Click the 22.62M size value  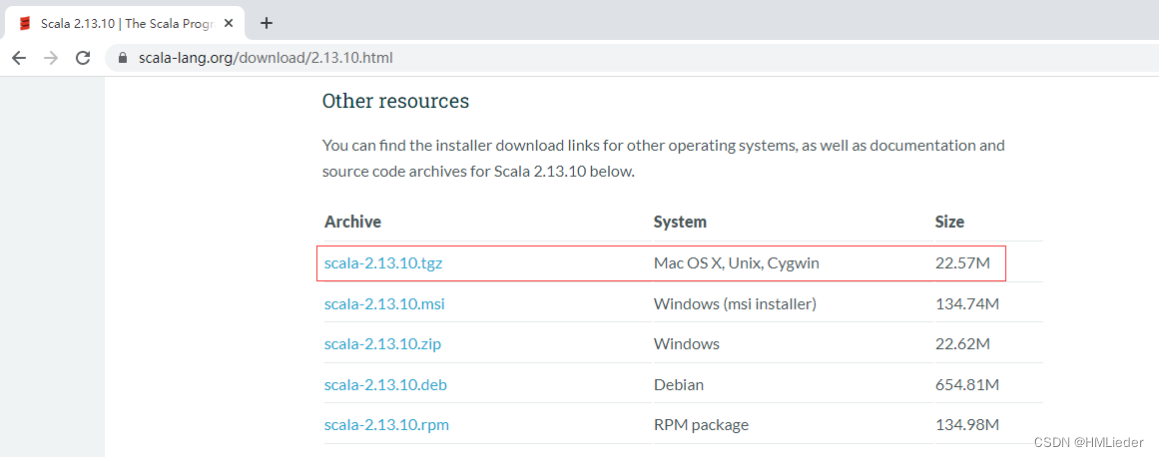[962, 344]
